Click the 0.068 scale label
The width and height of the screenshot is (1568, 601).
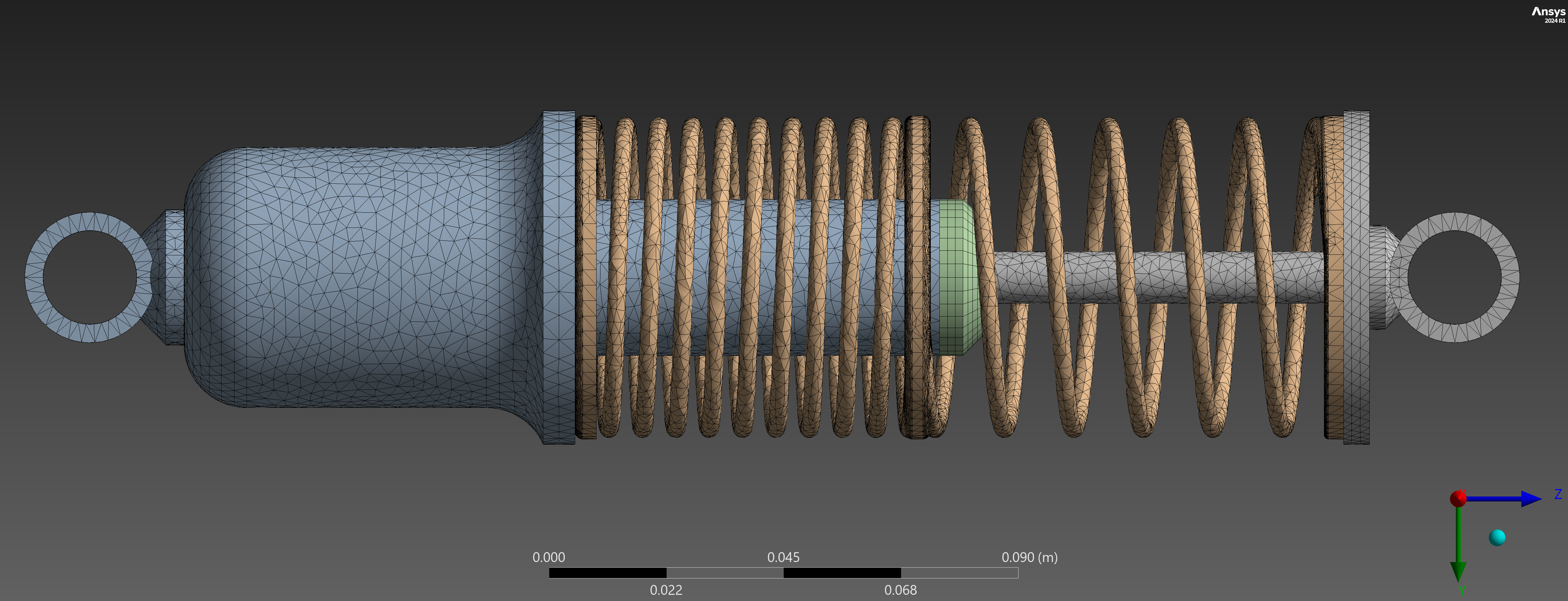tap(900, 590)
